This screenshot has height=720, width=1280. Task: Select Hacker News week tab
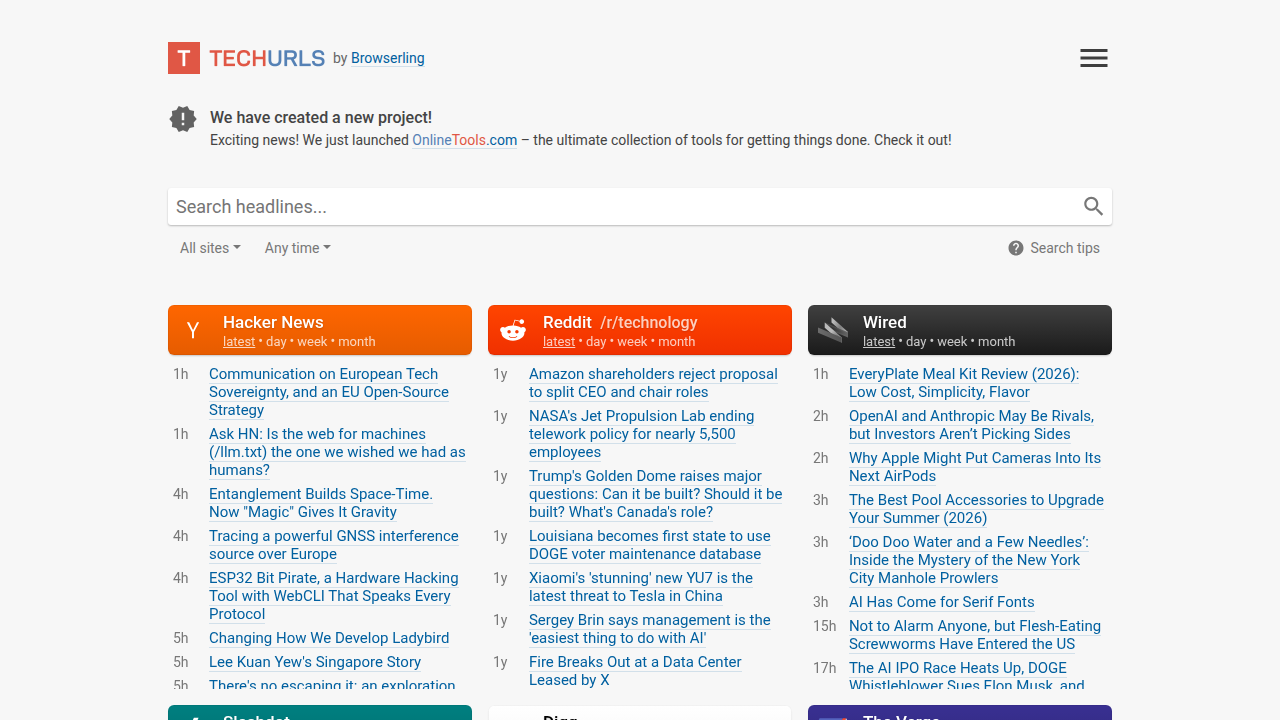(x=312, y=341)
